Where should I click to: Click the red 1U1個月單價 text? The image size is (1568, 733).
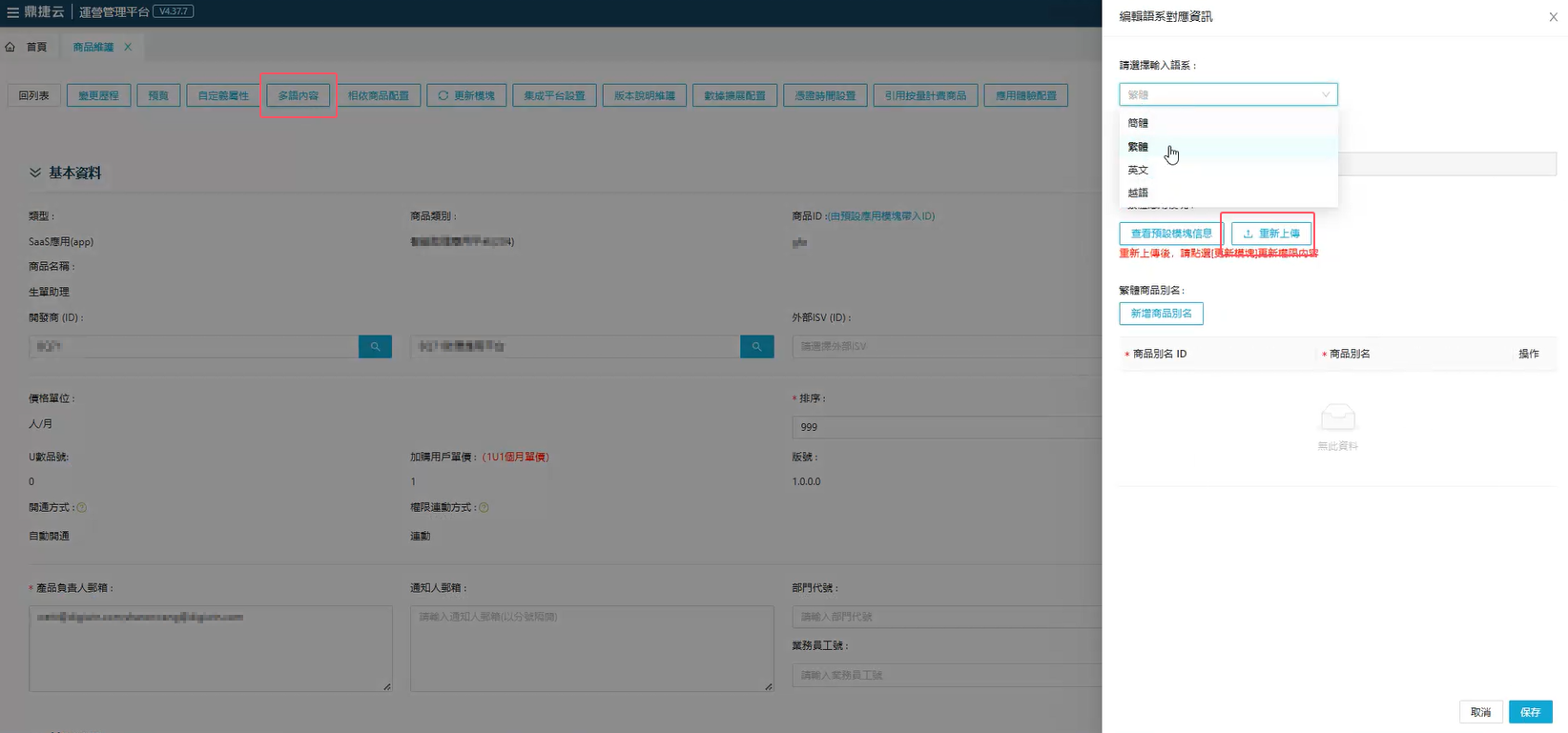(515, 457)
